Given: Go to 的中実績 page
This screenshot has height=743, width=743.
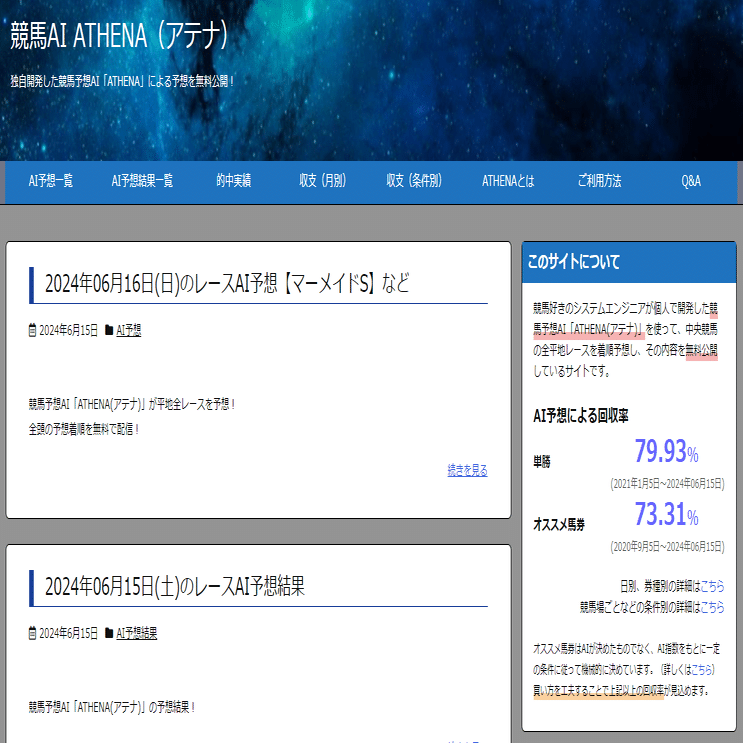Looking at the screenshot, I should [x=234, y=181].
